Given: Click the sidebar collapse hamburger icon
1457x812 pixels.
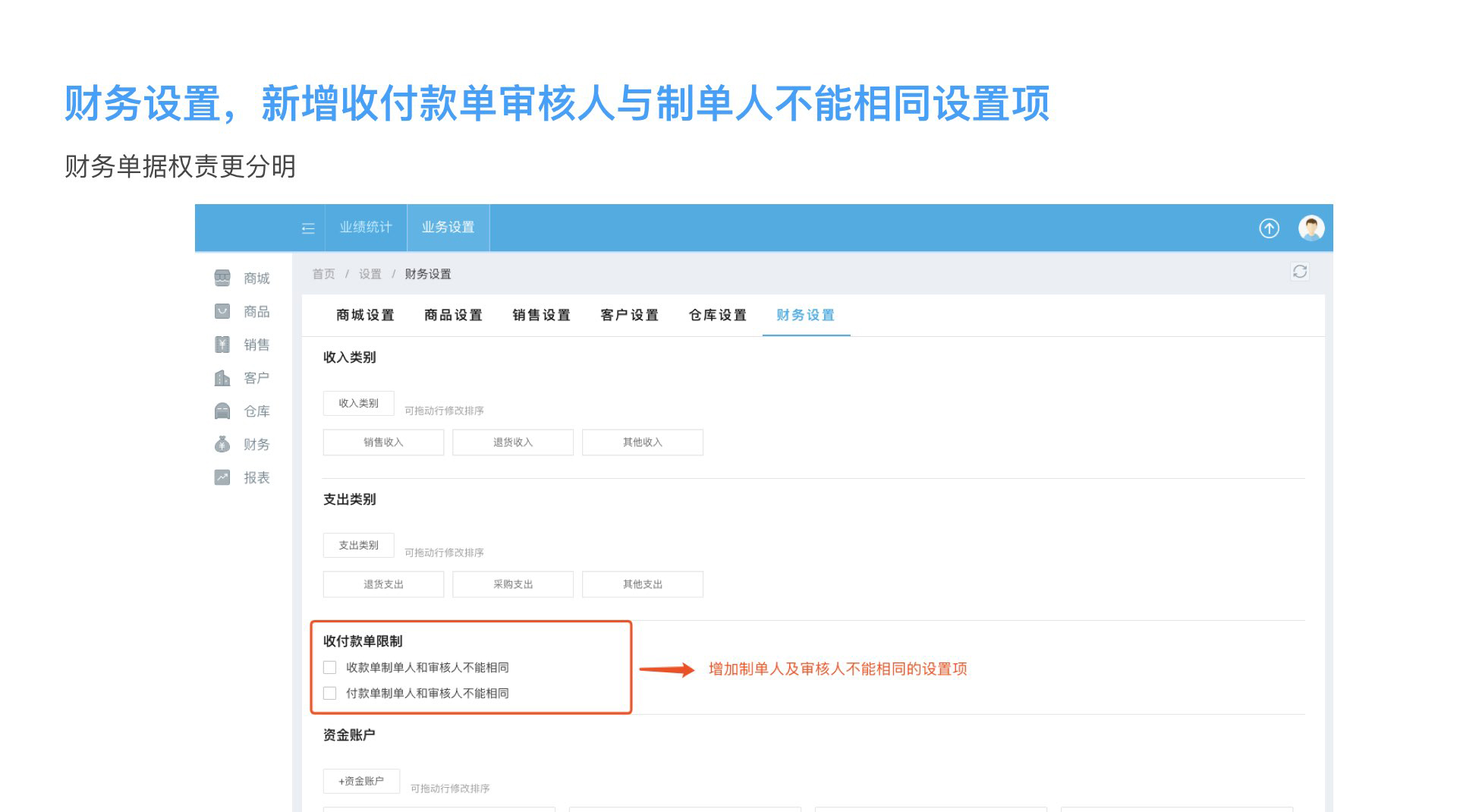Looking at the screenshot, I should click(x=308, y=228).
